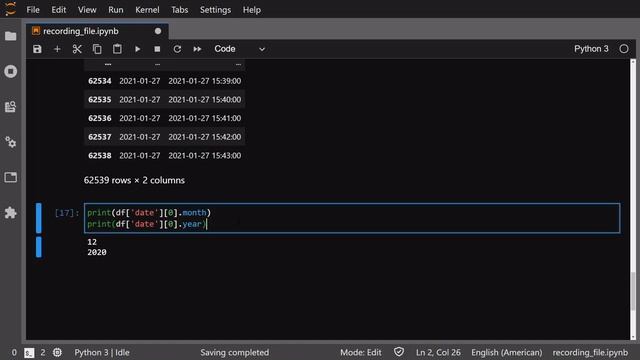Restart kernel and run all cells
Image resolution: width=640 pixels, height=360 pixels.
coord(197,49)
